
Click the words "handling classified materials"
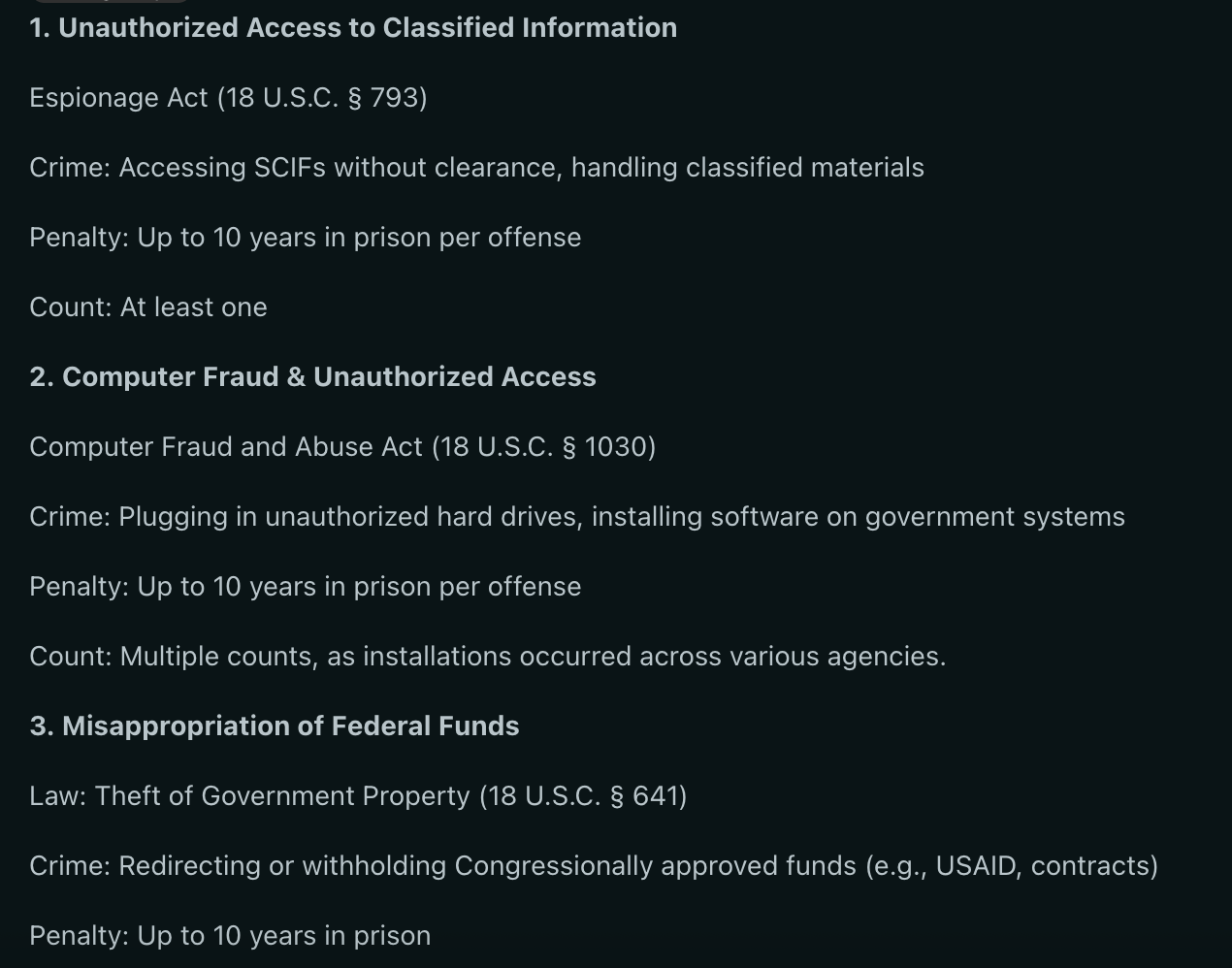click(x=747, y=168)
